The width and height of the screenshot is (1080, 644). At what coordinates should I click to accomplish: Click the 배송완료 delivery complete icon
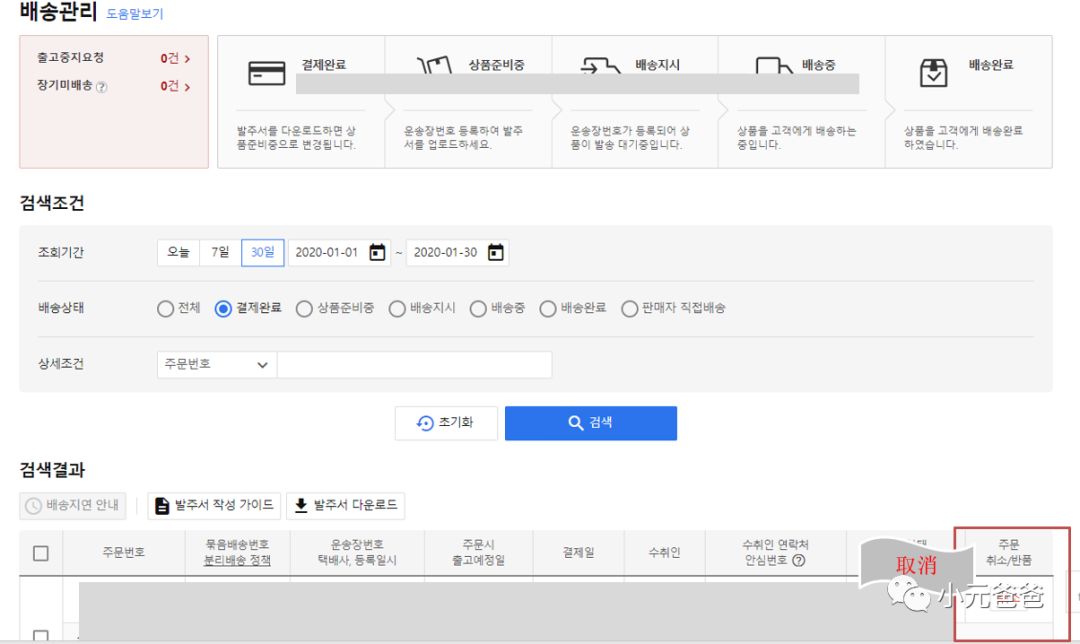934,70
